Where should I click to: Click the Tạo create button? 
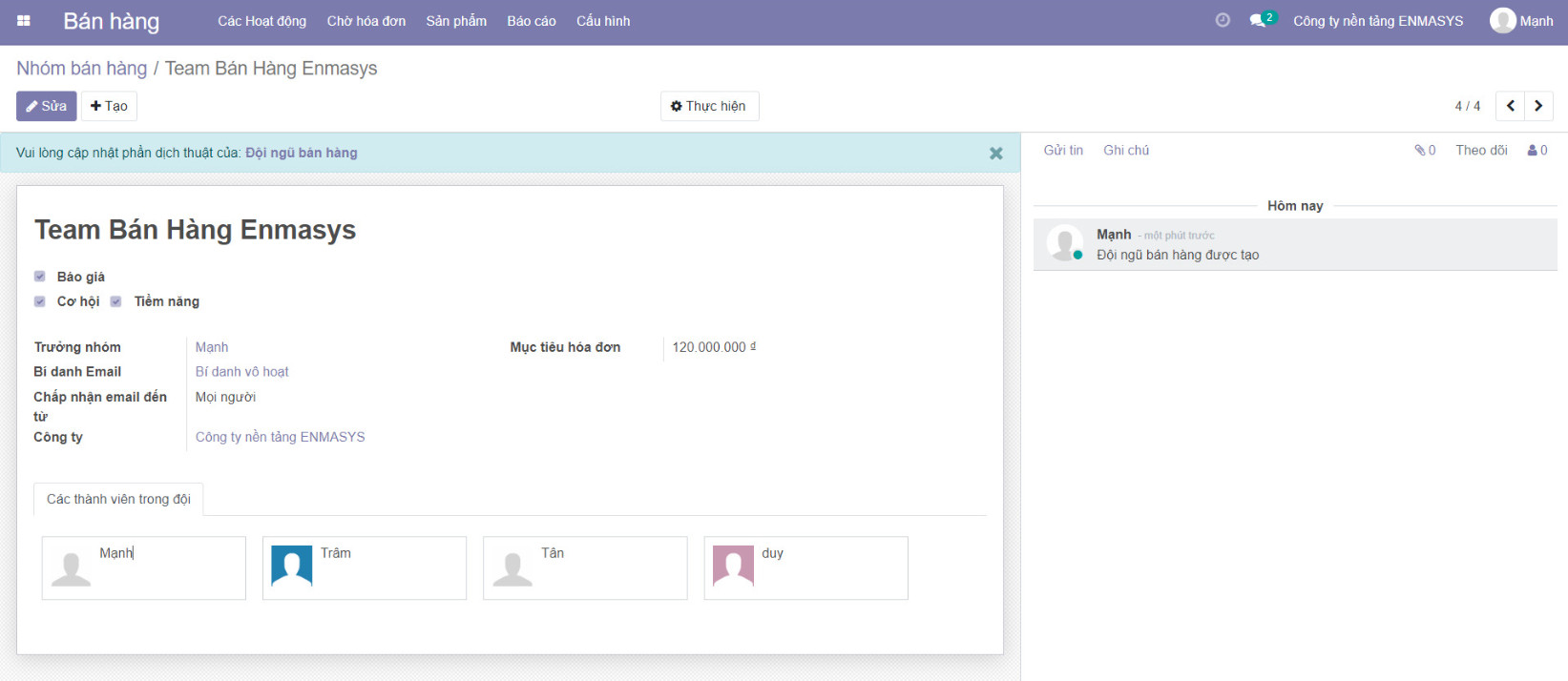[x=109, y=106]
